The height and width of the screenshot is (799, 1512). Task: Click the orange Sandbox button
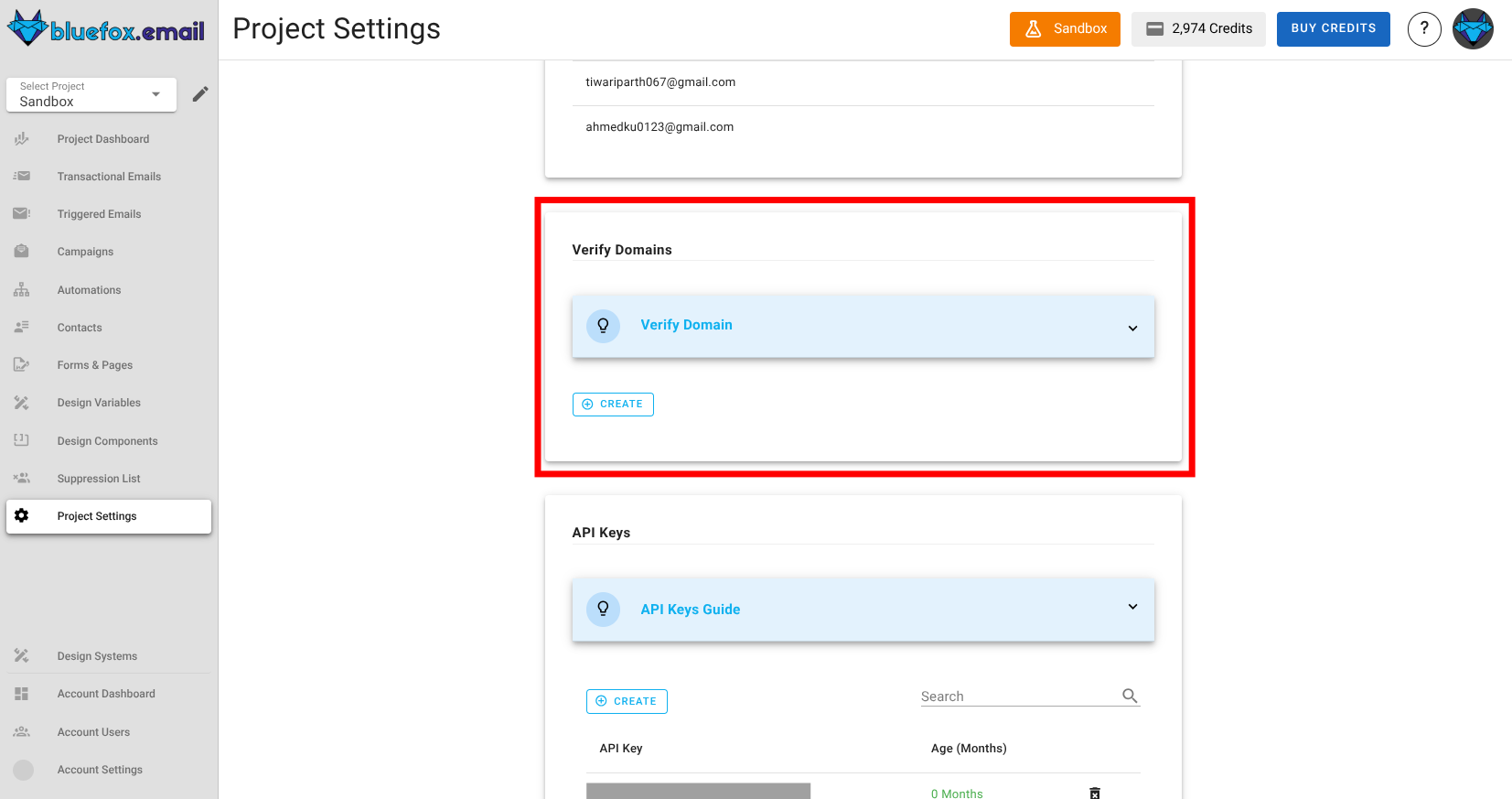point(1065,29)
